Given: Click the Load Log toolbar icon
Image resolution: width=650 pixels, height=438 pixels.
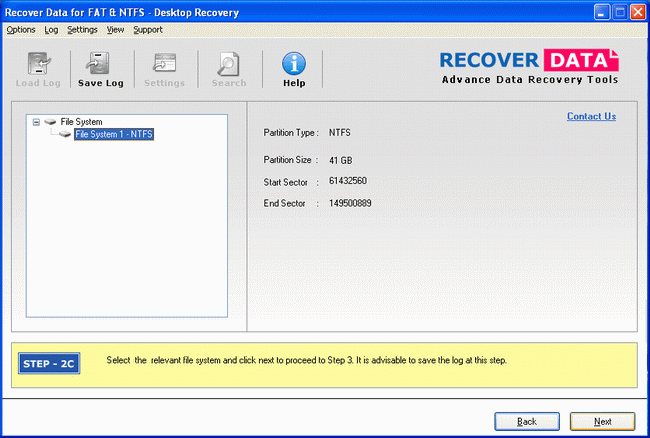Looking at the screenshot, I should [x=36, y=64].
